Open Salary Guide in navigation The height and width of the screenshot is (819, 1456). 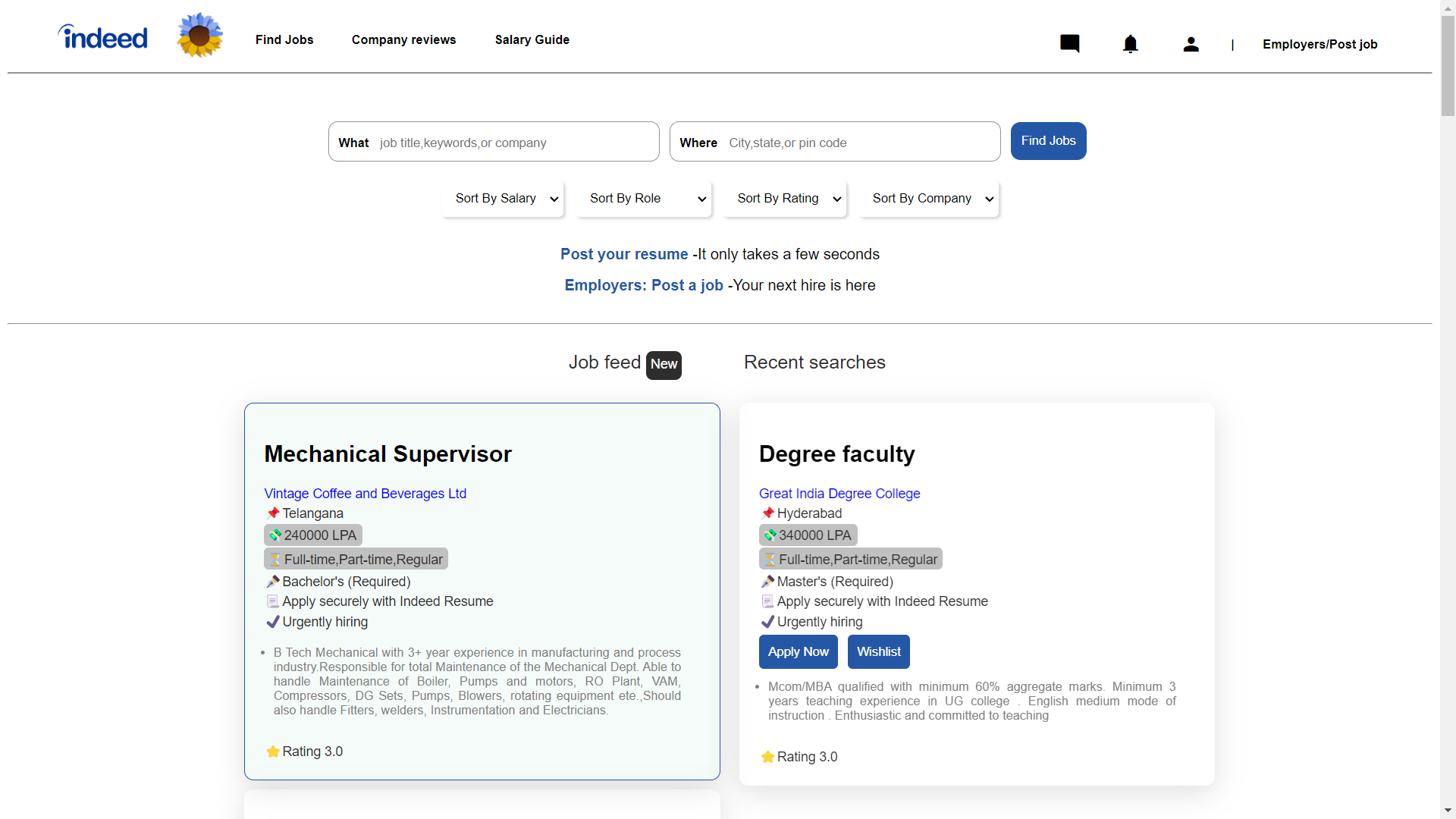[532, 39]
